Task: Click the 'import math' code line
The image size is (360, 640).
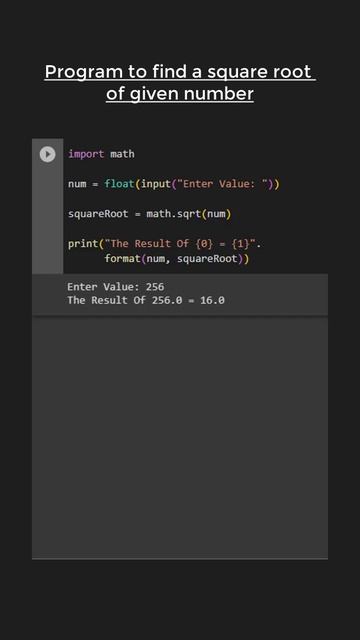Action: tap(101, 154)
